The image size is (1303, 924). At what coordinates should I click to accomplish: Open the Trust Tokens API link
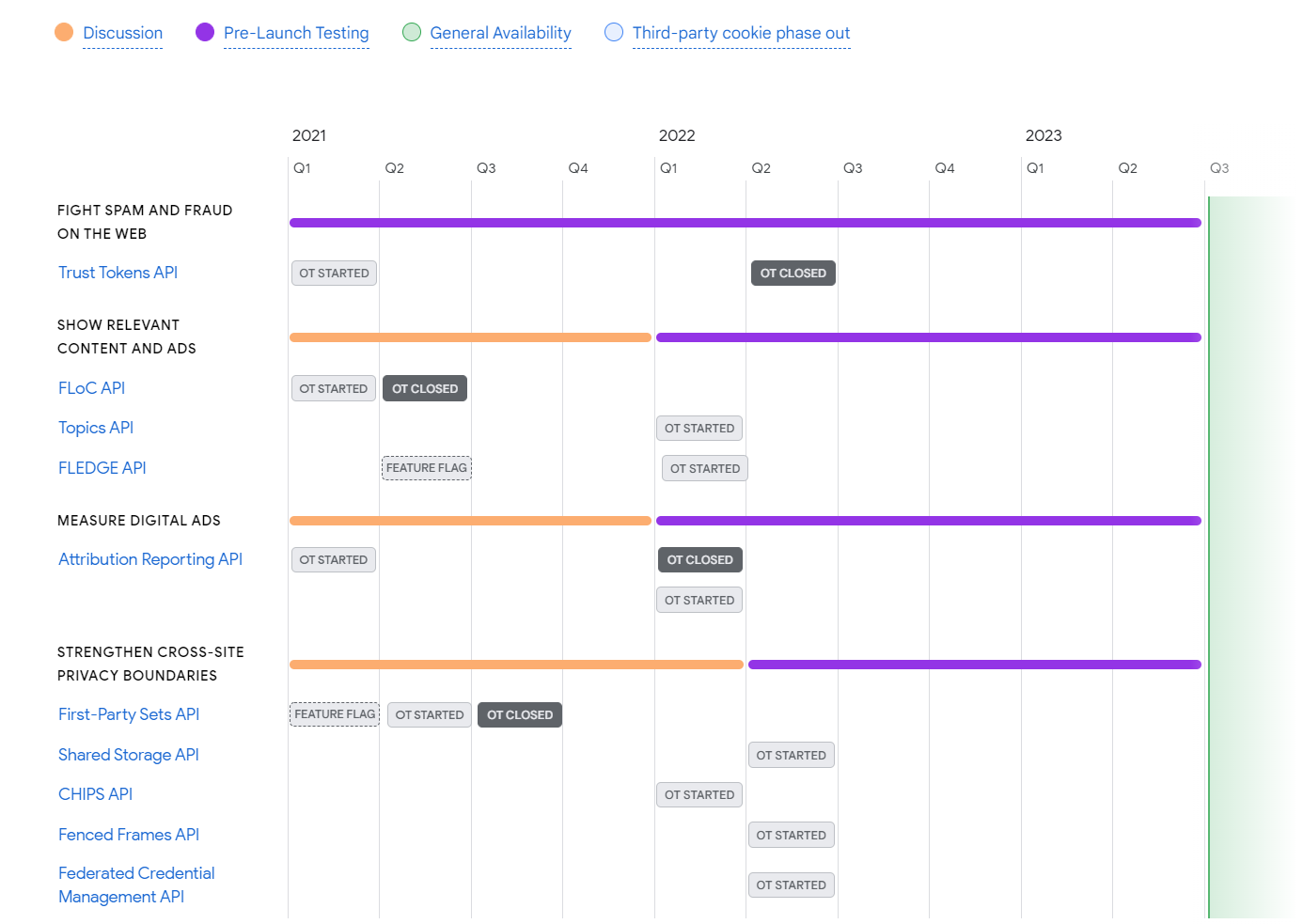point(118,273)
